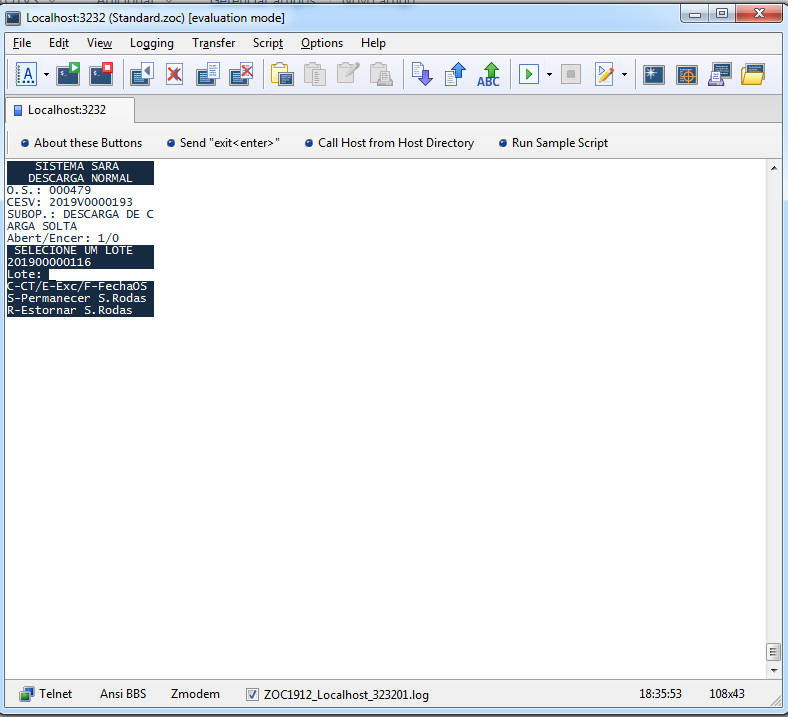The width and height of the screenshot is (788, 717).
Task: Click the greyed clipboard with printer icon
Action: pos(381,74)
